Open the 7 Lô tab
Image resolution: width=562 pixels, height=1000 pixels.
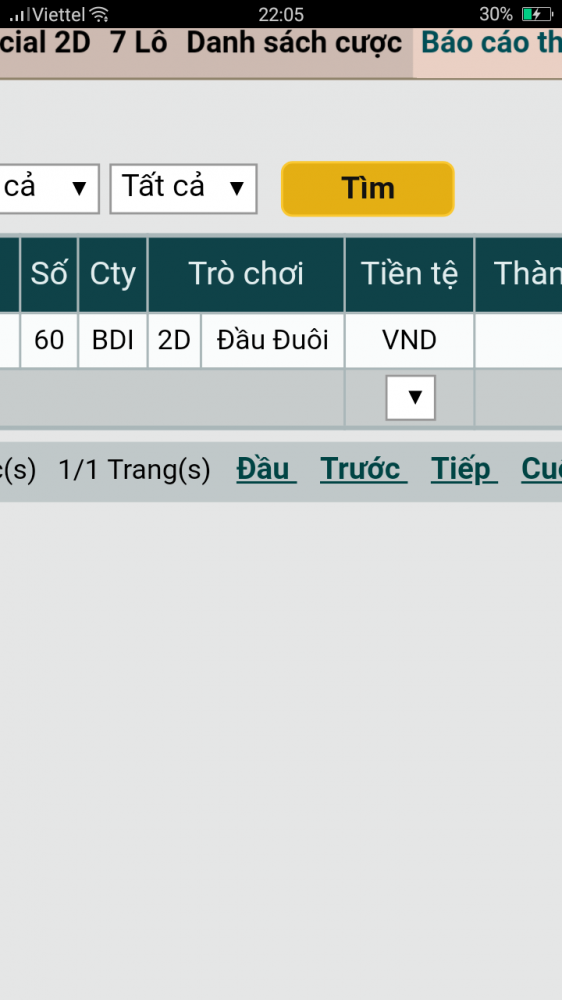pyautogui.click(x=138, y=43)
